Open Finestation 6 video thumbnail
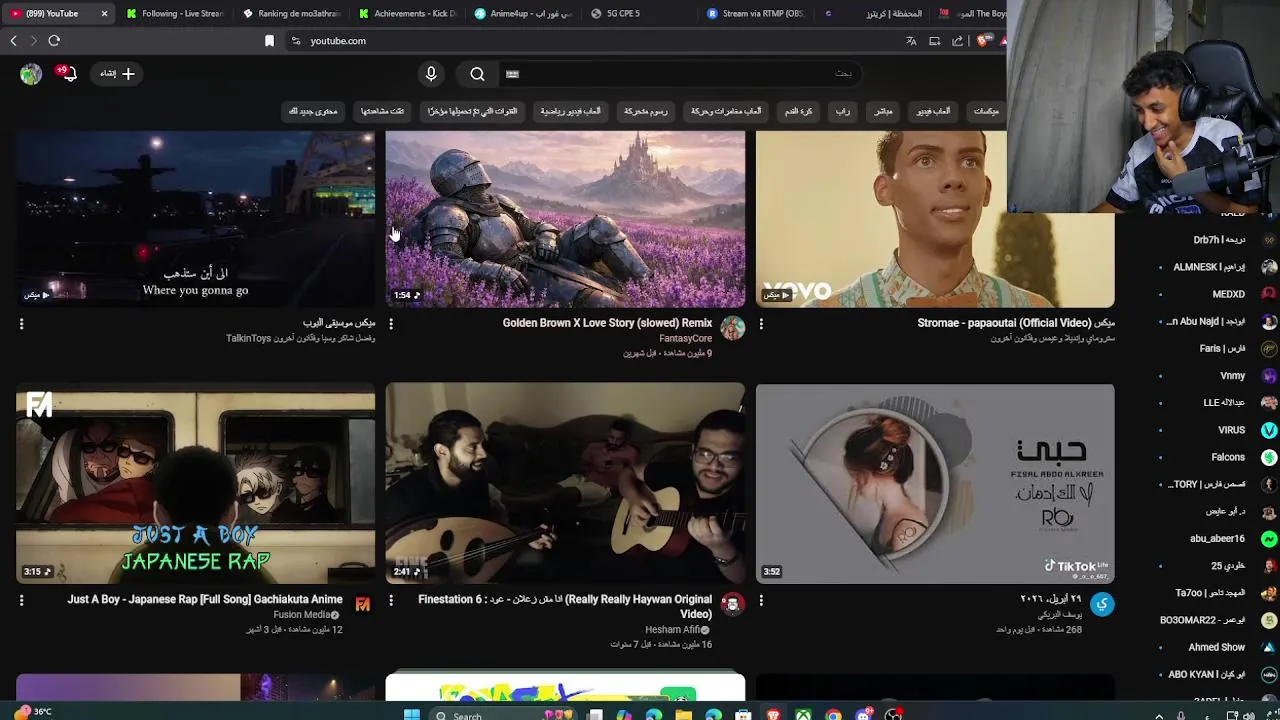The image size is (1280, 720). [565, 483]
